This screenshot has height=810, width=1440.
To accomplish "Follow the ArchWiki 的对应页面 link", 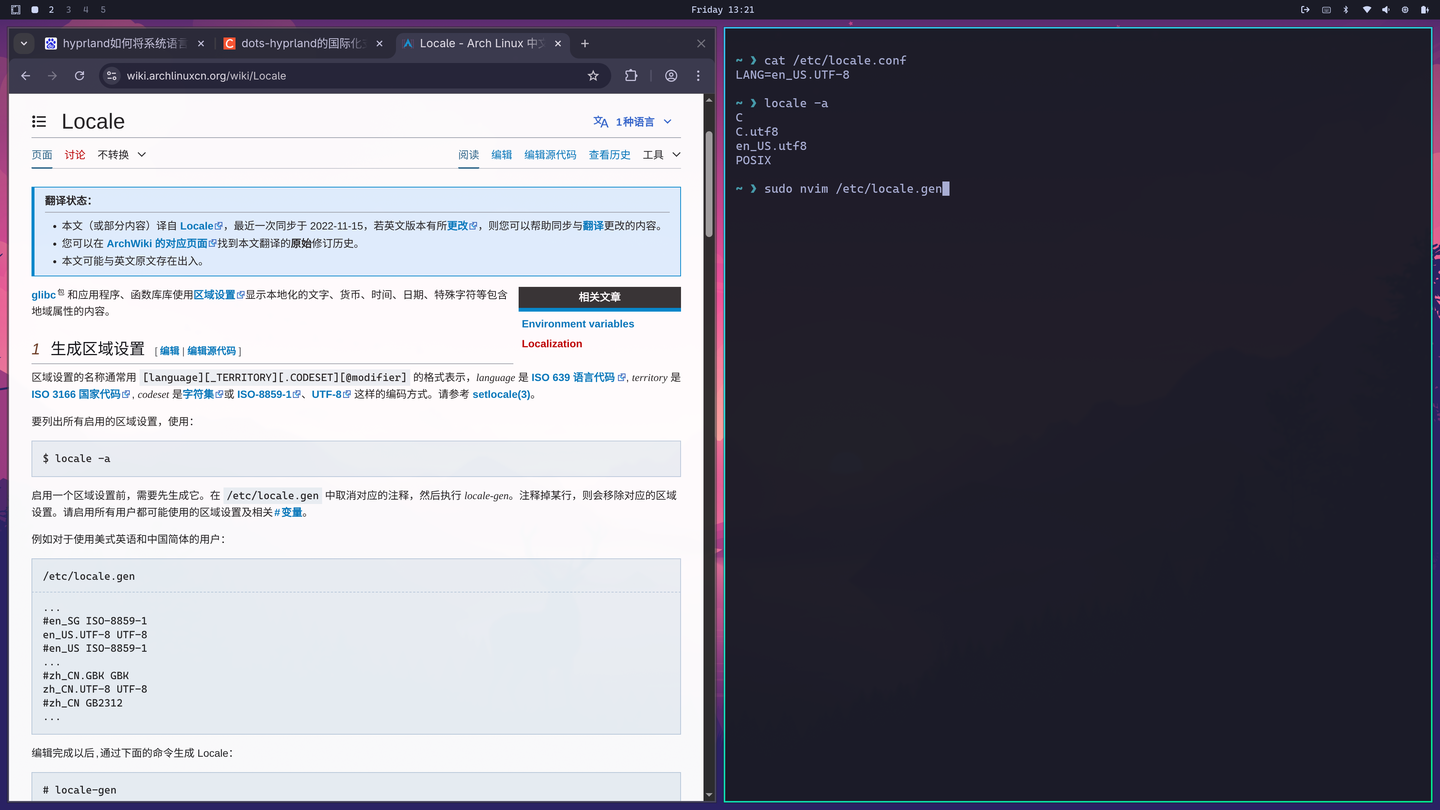I will click(x=158, y=242).
